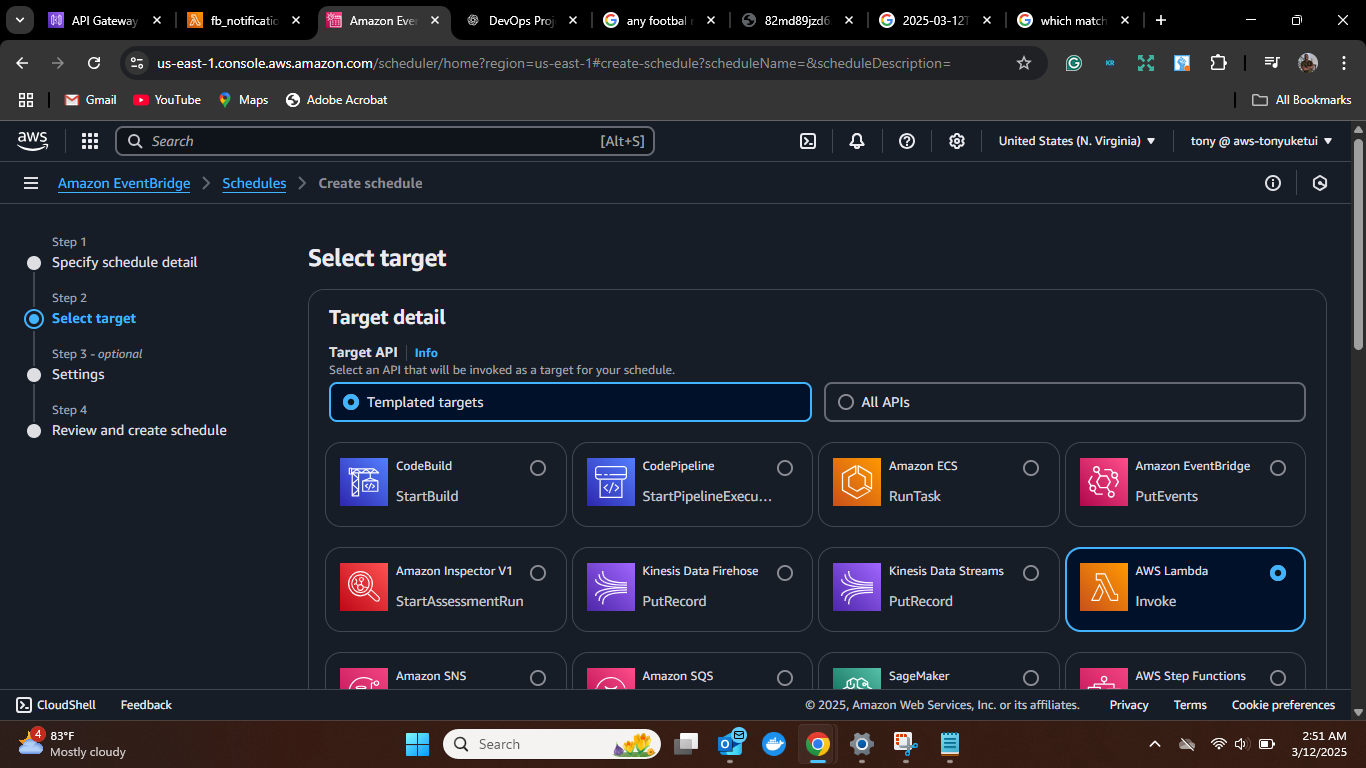Bookmark this page with the star

pos(1024,63)
